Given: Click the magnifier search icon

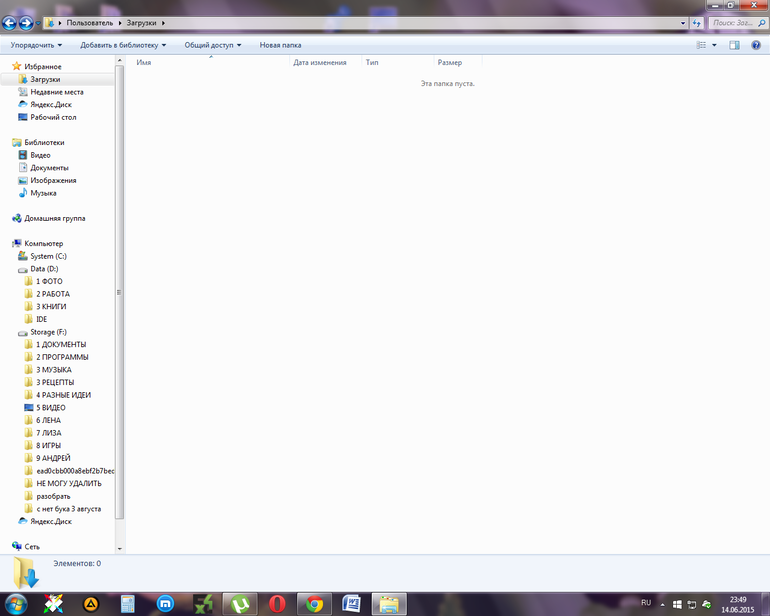Looking at the screenshot, I should 762,23.
